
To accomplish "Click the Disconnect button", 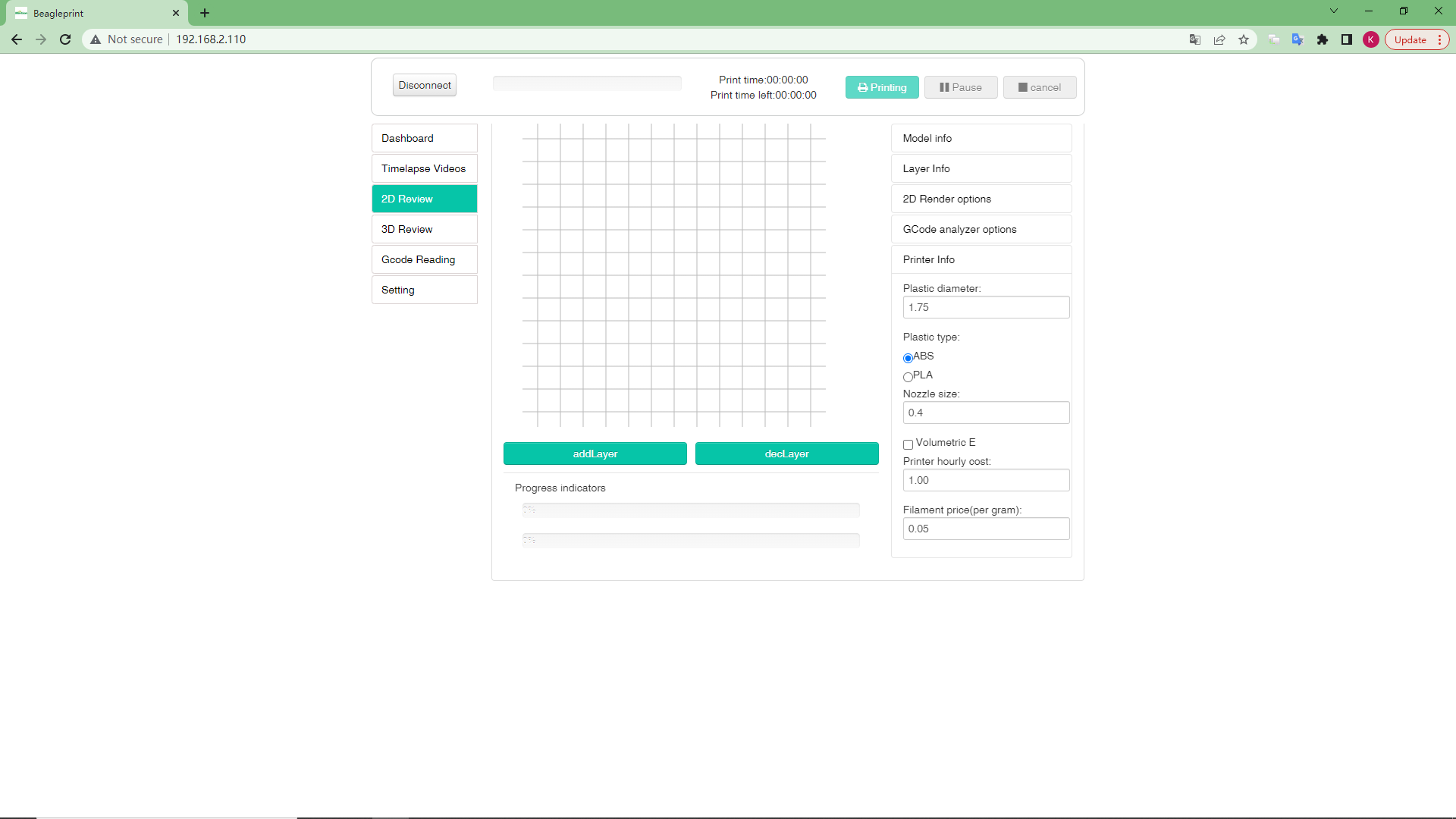I will point(424,85).
